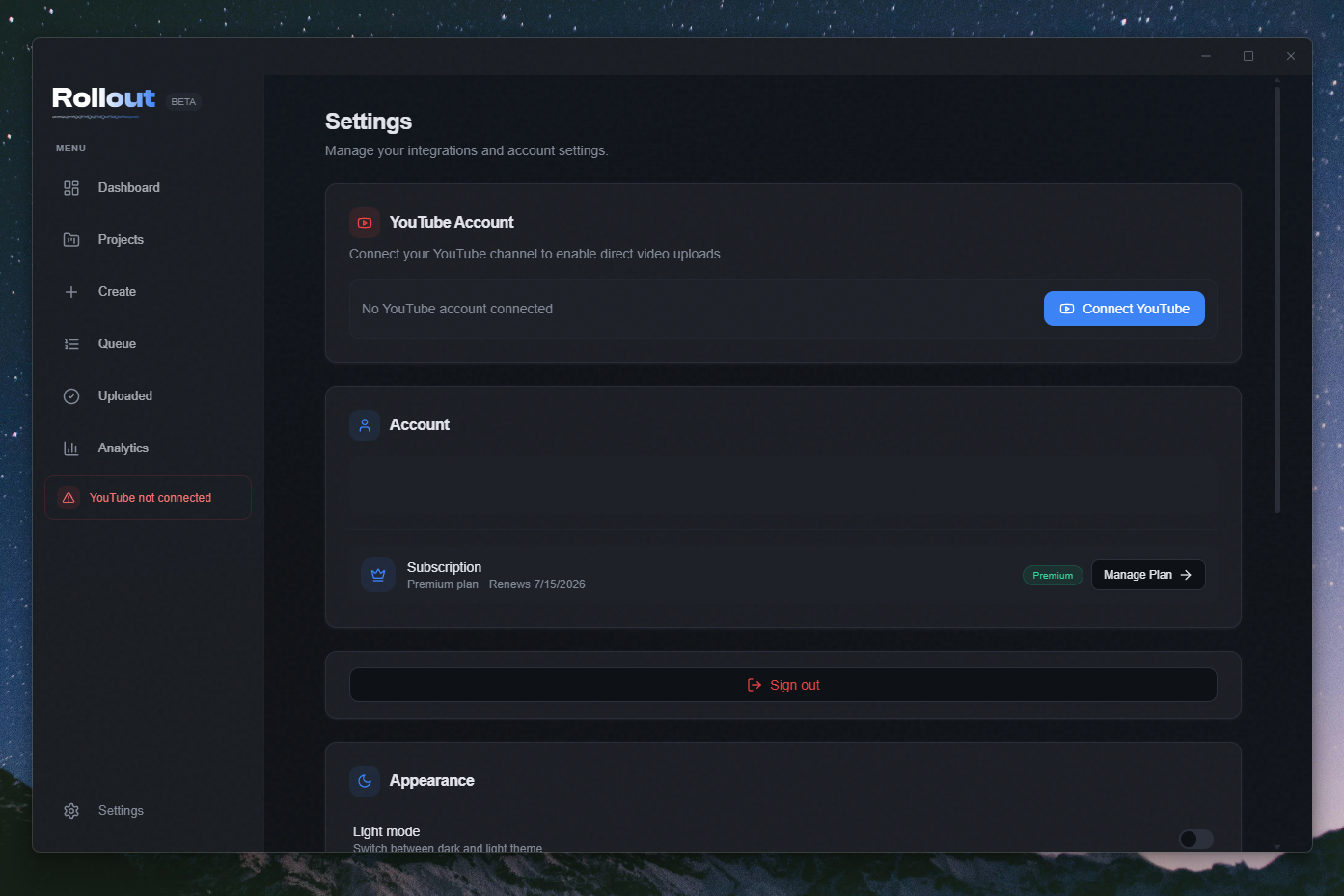Image resolution: width=1344 pixels, height=896 pixels.
Task: Click the Queue list icon
Action: [x=71, y=344]
